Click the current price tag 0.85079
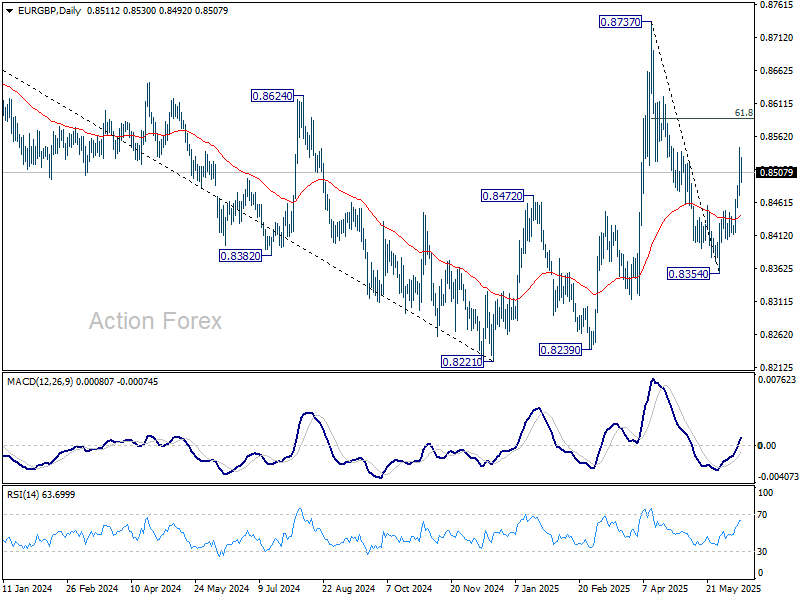Screen dimensions: 800x600 pyautogui.click(x=776, y=172)
